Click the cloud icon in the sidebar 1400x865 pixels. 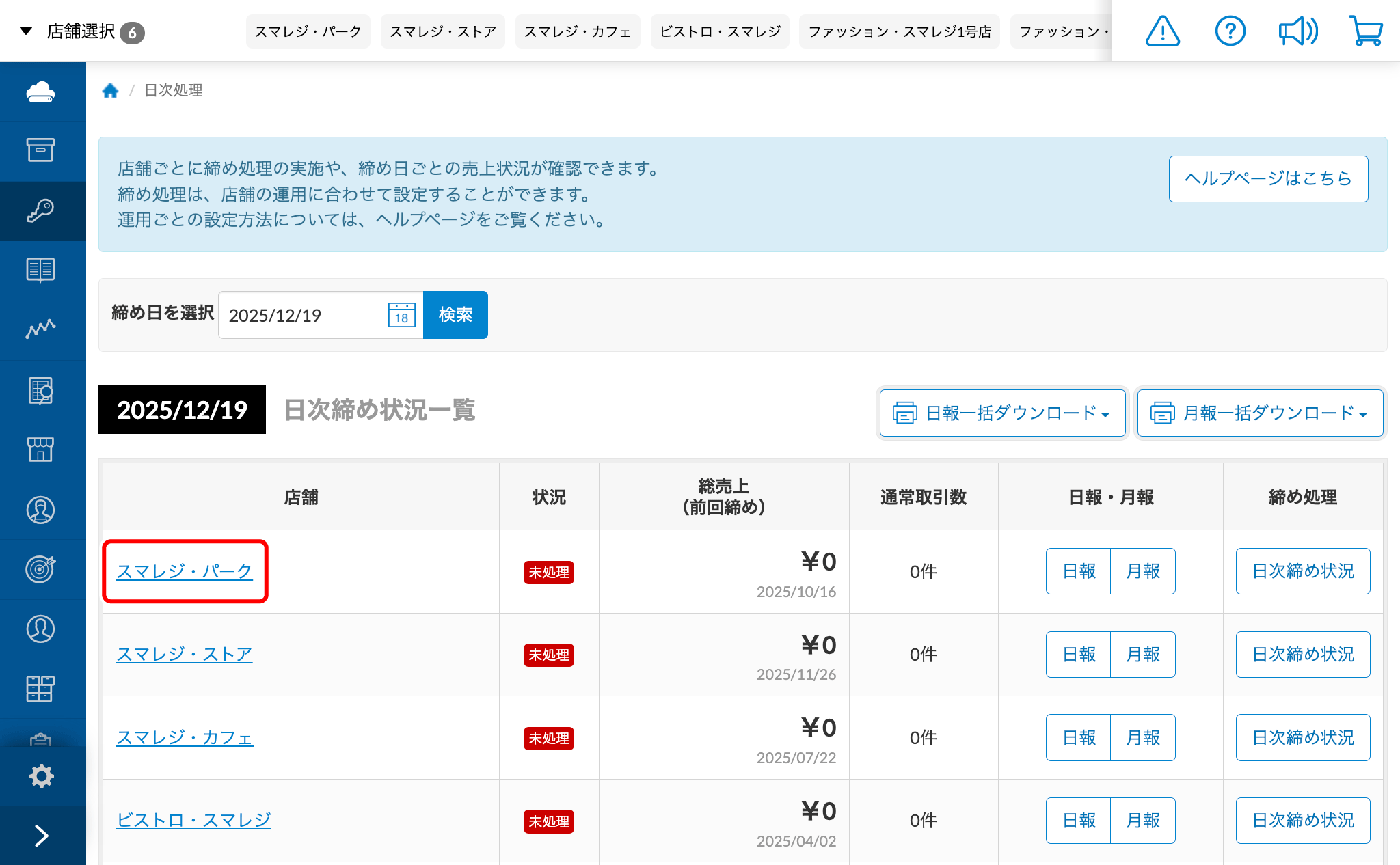(x=41, y=92)
